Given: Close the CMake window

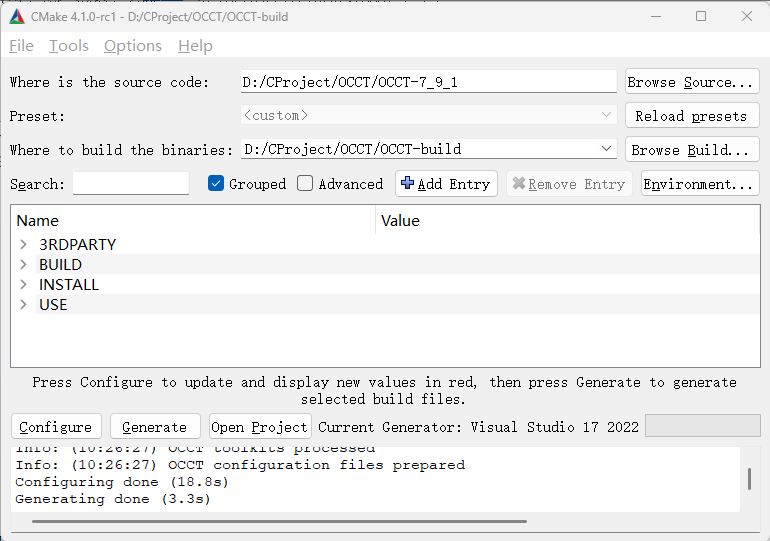Looking at the screenshot, I should (x=747, y=16).
